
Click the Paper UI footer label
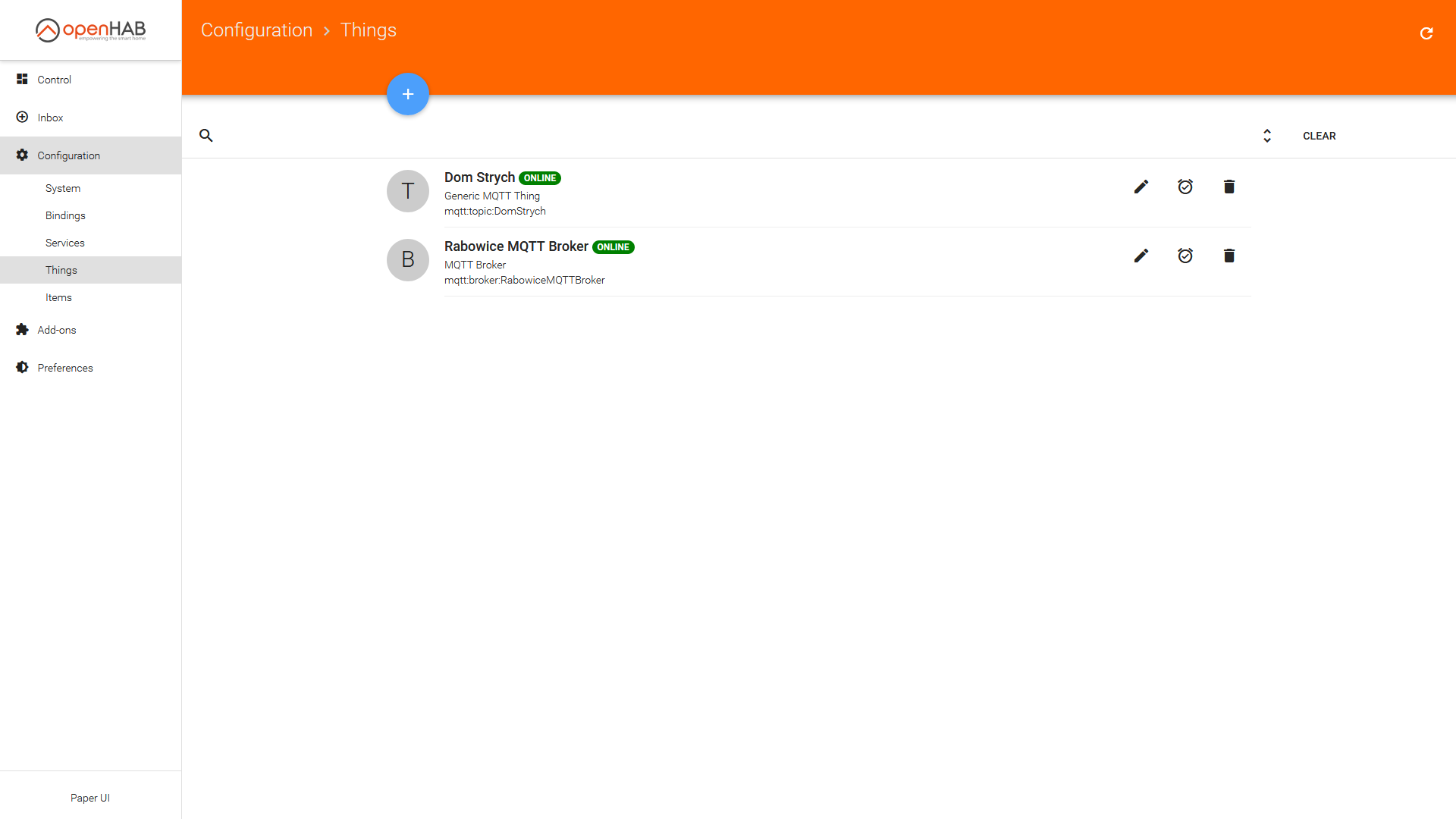90,798
